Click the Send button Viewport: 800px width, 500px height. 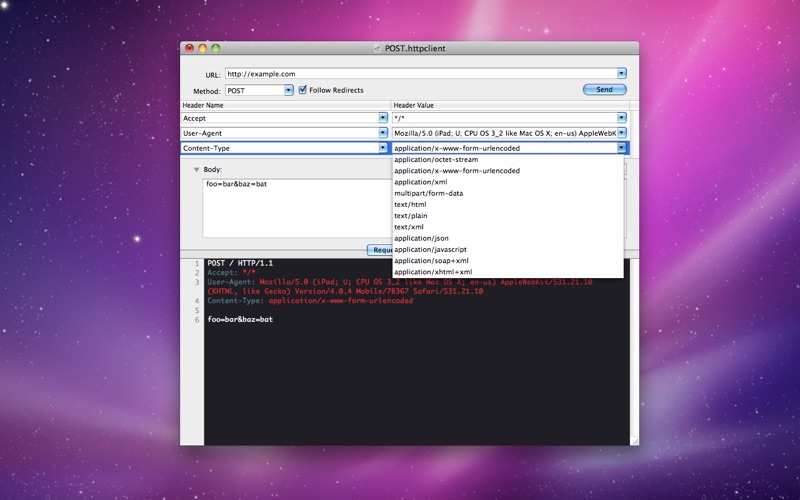[605, 89]
